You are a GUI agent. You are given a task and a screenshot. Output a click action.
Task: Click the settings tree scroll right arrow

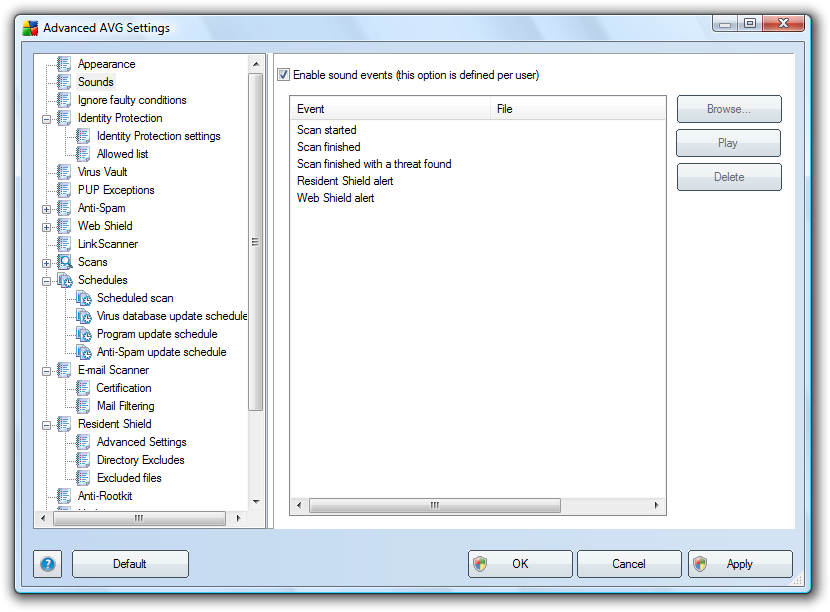[x=239, y=518]
